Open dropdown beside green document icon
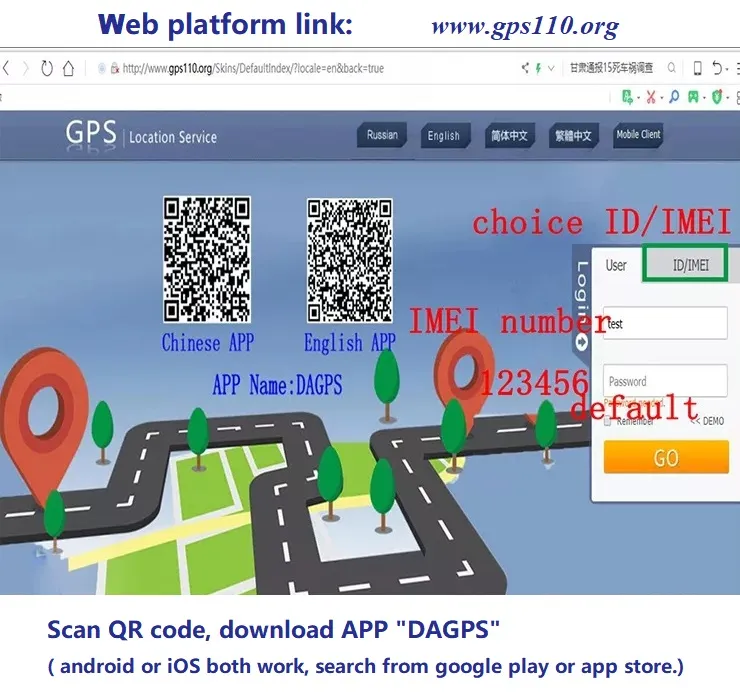Screen dimensions: 740x699 click(639, 98)
